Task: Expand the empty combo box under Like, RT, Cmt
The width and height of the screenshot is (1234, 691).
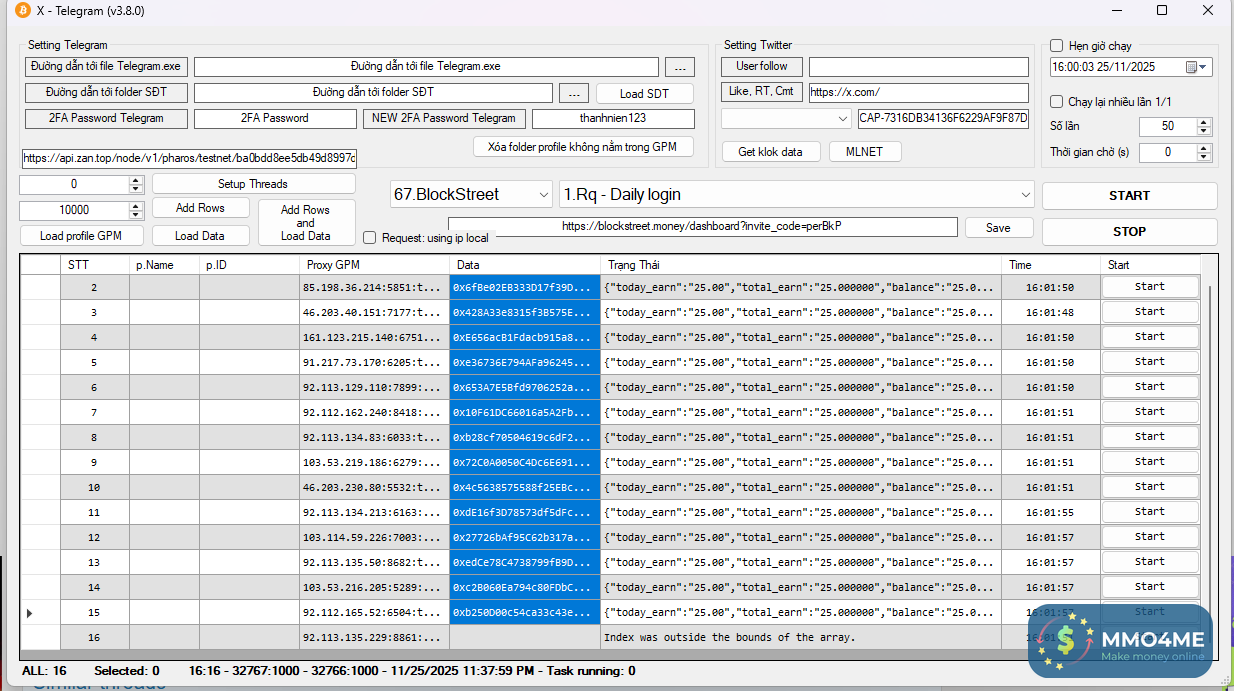Action: (x=842, y=118)
